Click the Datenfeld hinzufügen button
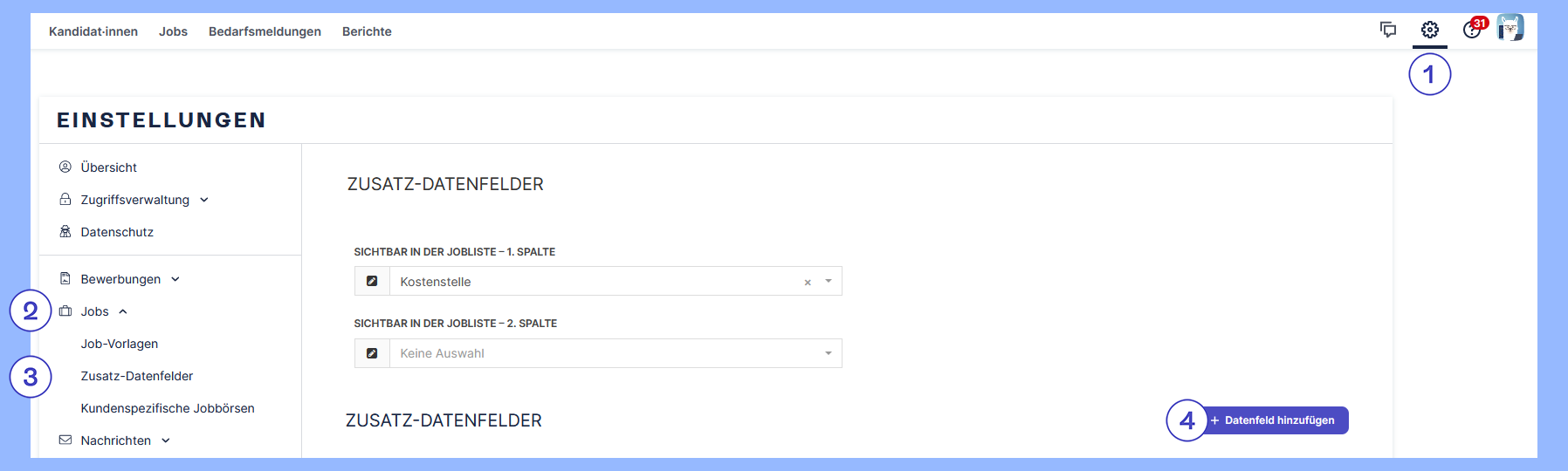This screenshot has width=1568, height=471. click(1278, 420)
